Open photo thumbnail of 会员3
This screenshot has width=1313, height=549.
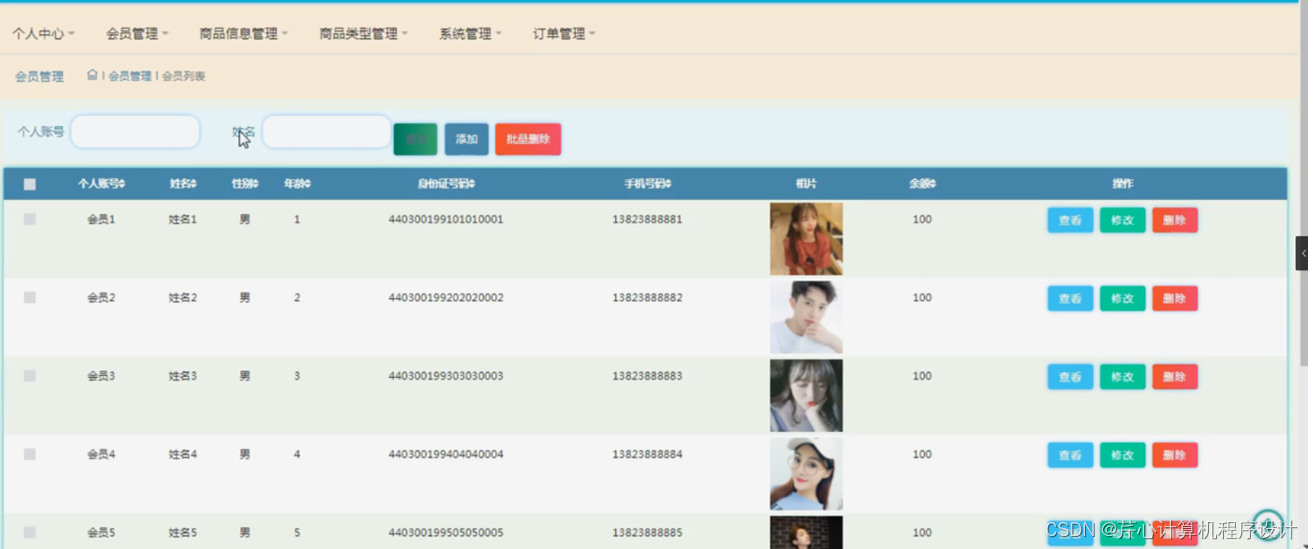(806, 396)
